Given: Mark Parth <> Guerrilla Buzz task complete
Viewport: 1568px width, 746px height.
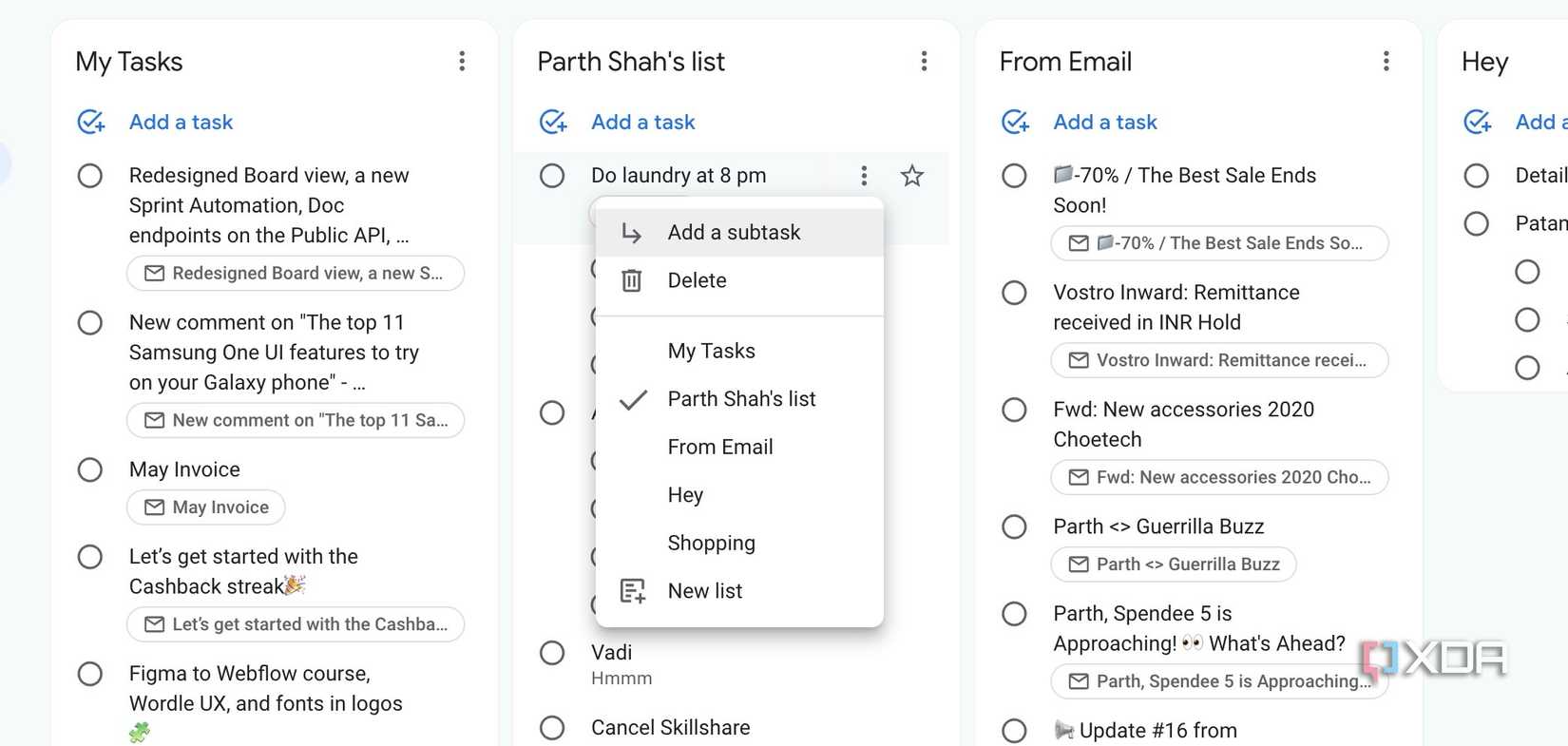Looking at the screenshot, I should 1014,526.
